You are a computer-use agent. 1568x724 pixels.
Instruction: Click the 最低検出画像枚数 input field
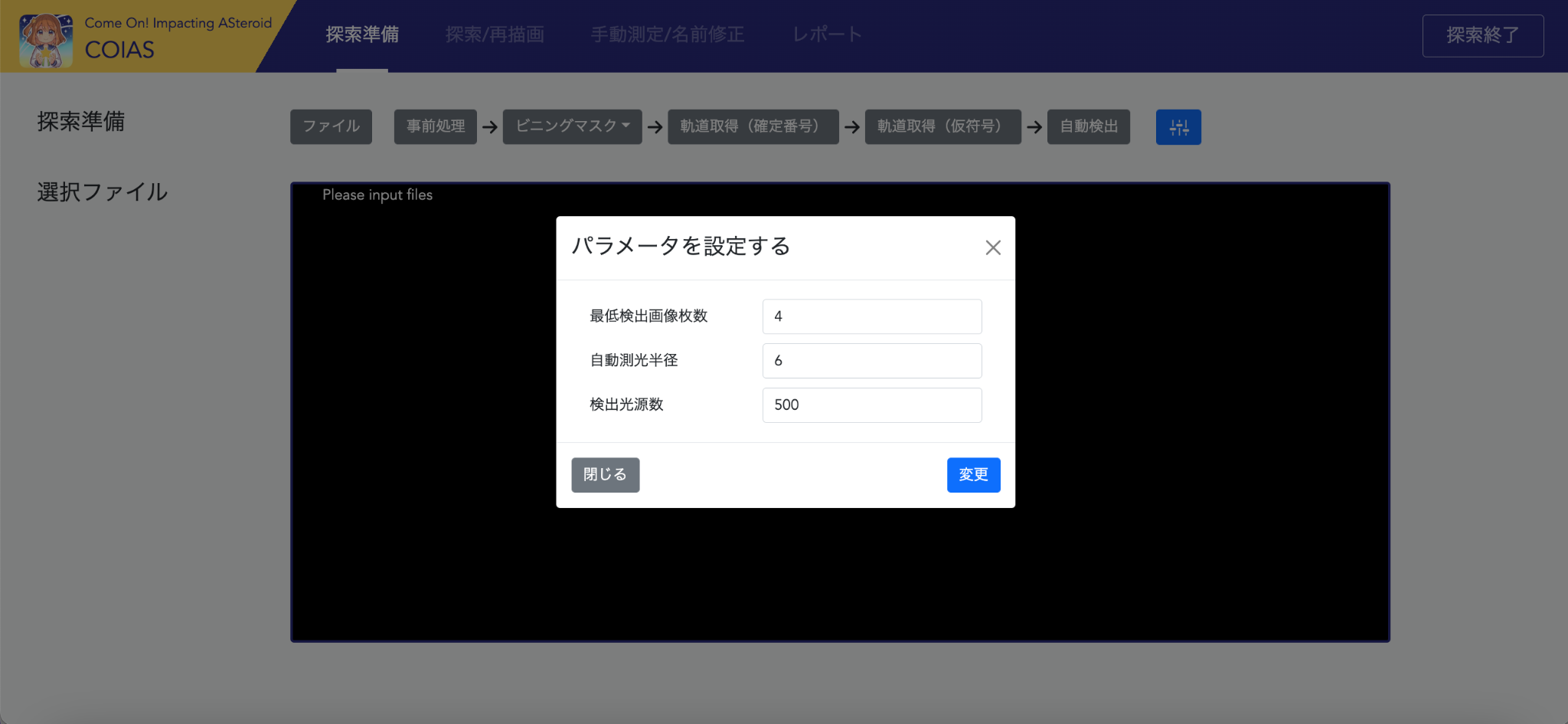pyautogui.click(x=871, y=316)
